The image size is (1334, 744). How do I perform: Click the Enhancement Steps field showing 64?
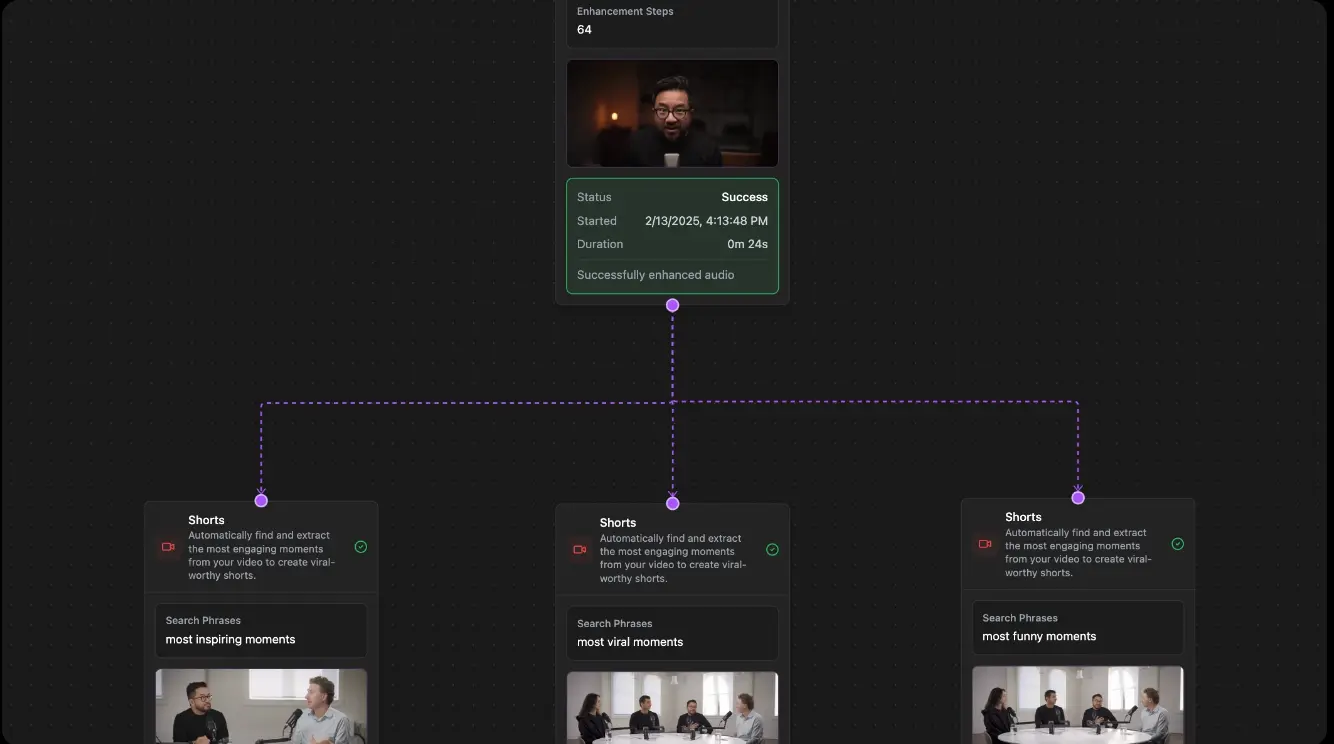click(x=672, y=21)
